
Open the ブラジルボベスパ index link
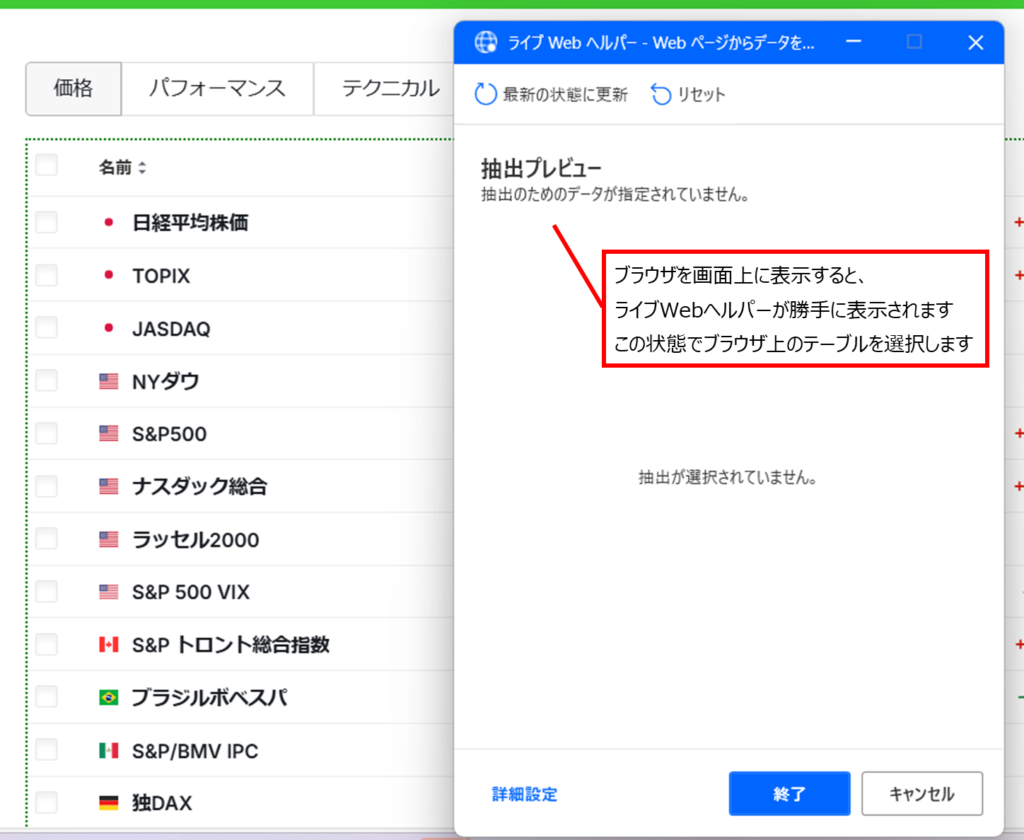tap(209, 698)
